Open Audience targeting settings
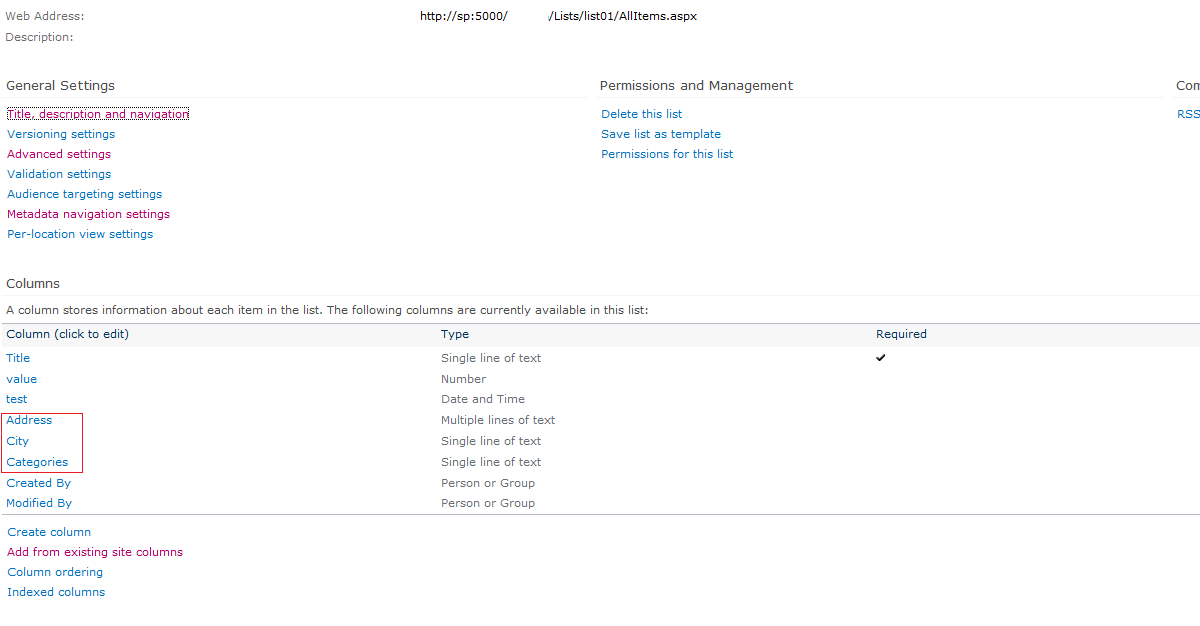The width and height of the screenshot is (1200, 626). (x=84, y=194)
